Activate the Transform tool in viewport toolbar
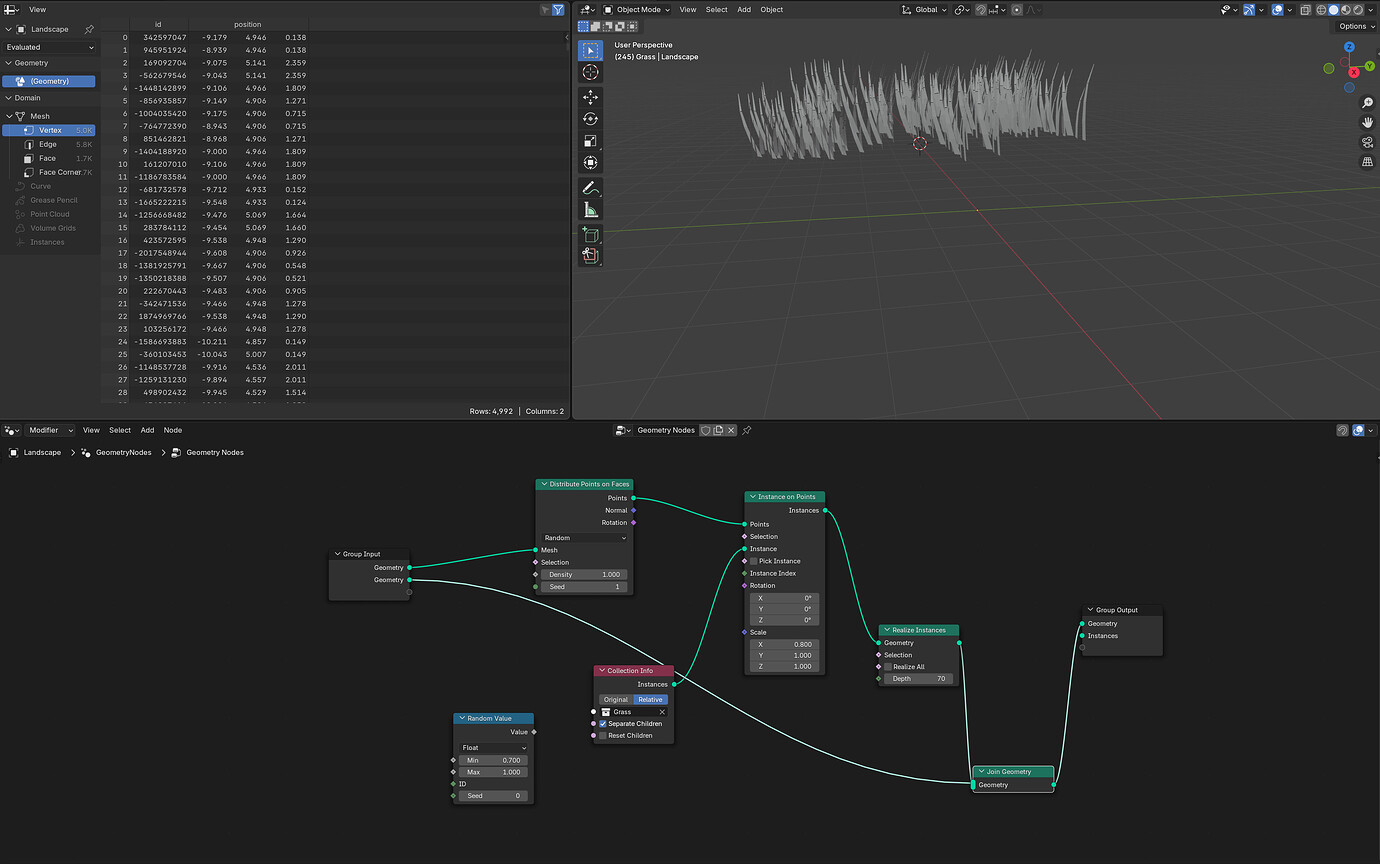Viewport: 1380px width, 864px height. pos(590,163)
